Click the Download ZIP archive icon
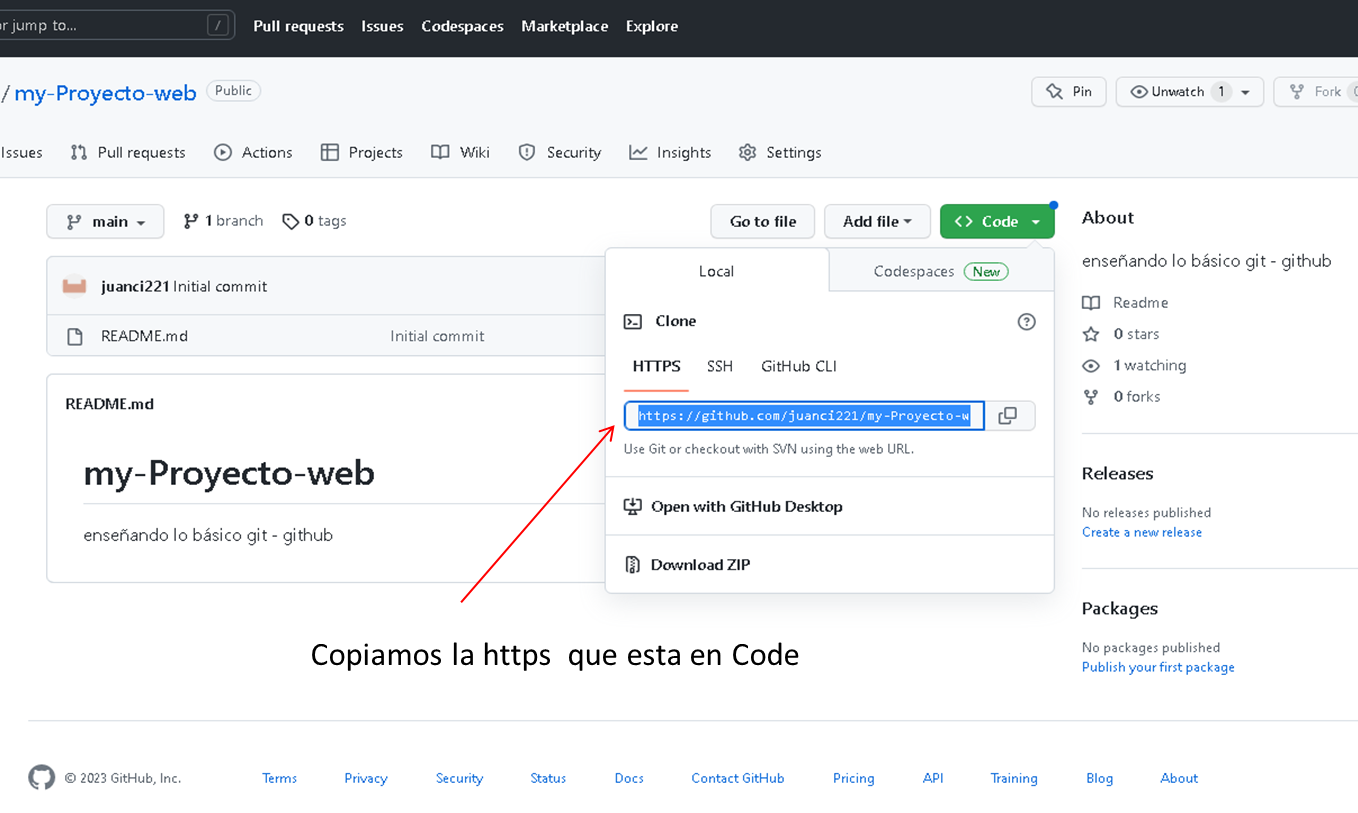The height and width of the screenshot is (813, 1358). (632, 565)
